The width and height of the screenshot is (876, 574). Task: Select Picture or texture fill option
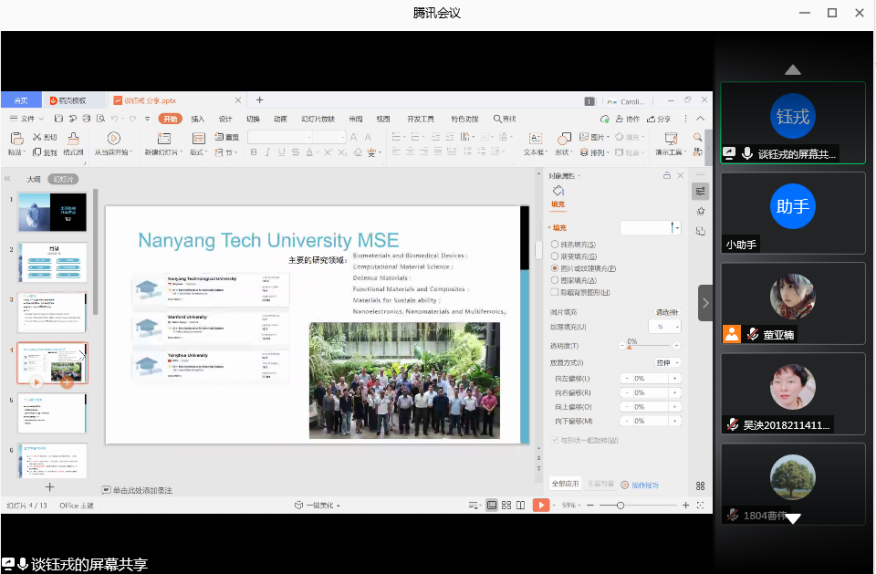pyautogui.click(x=555, y=268)
